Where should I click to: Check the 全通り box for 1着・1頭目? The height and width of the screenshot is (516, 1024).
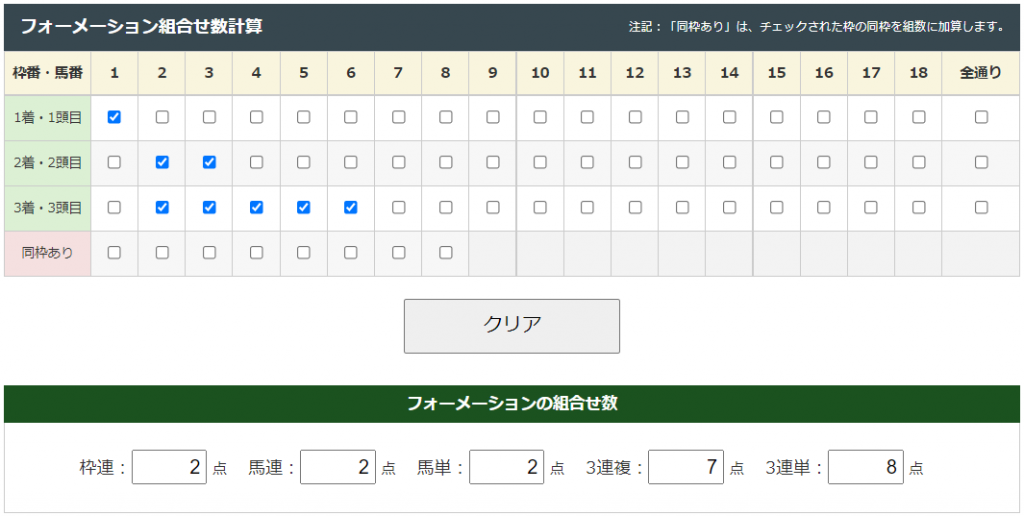click(x=981, y=117)
